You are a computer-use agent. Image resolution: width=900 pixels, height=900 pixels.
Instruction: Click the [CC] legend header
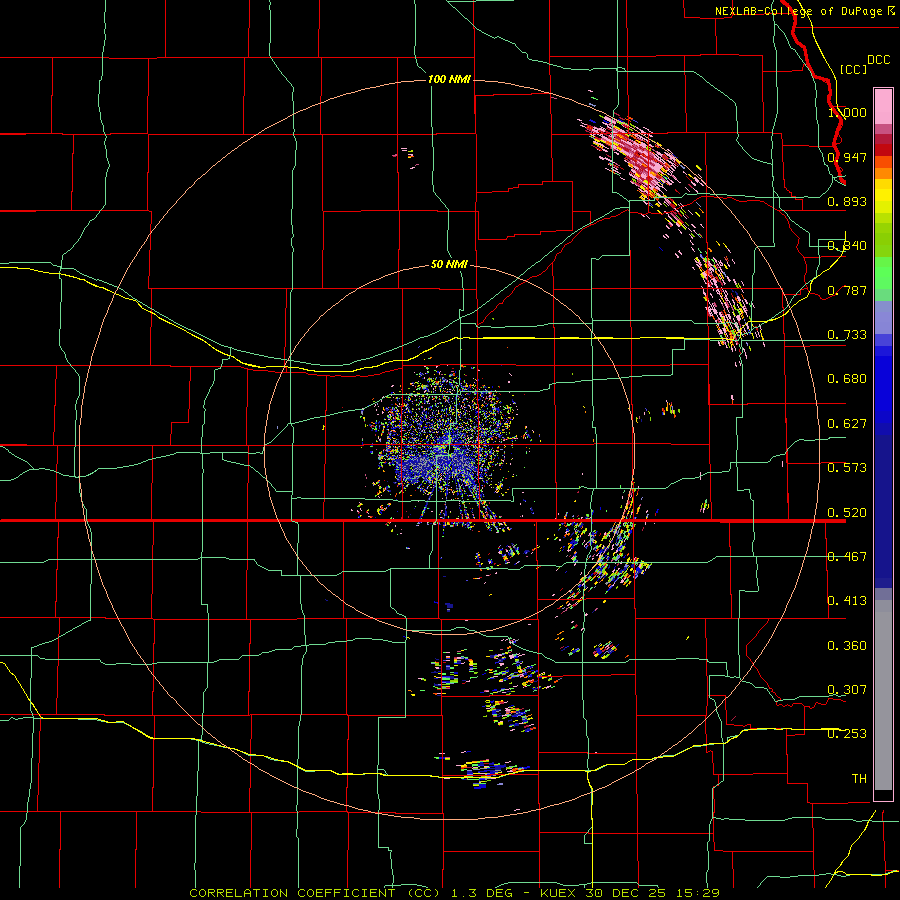(854, 69)
